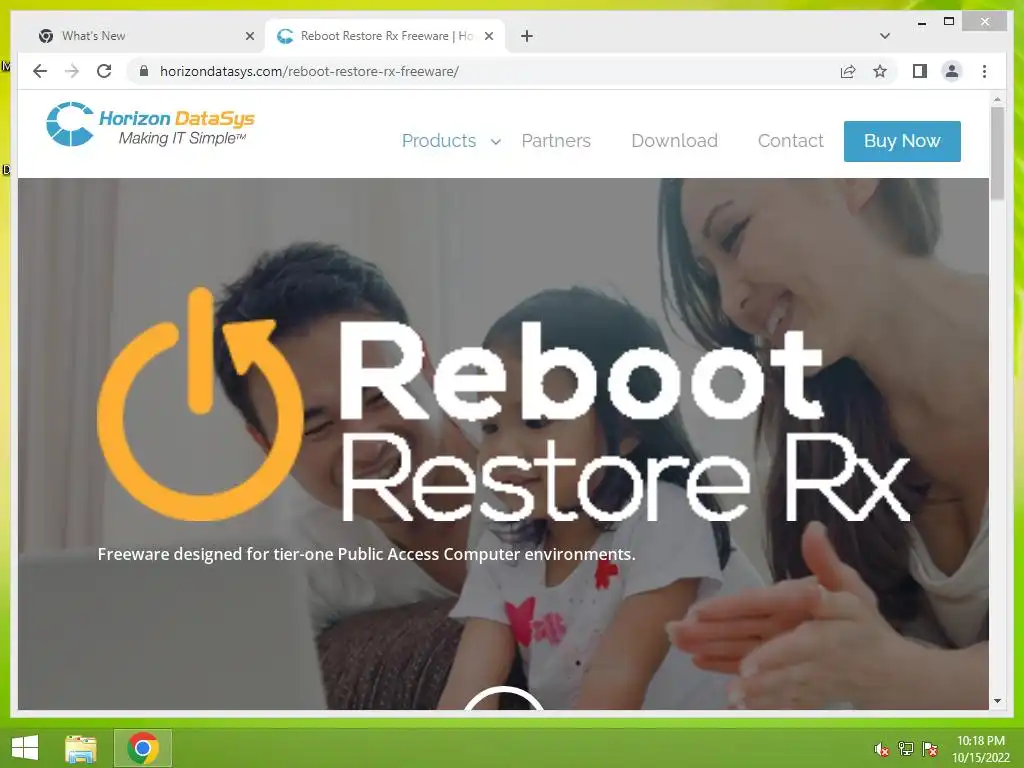Open the tab search dropdown arrow
The height and width of the screenshot is (768, 1024).
click(885, 36)
